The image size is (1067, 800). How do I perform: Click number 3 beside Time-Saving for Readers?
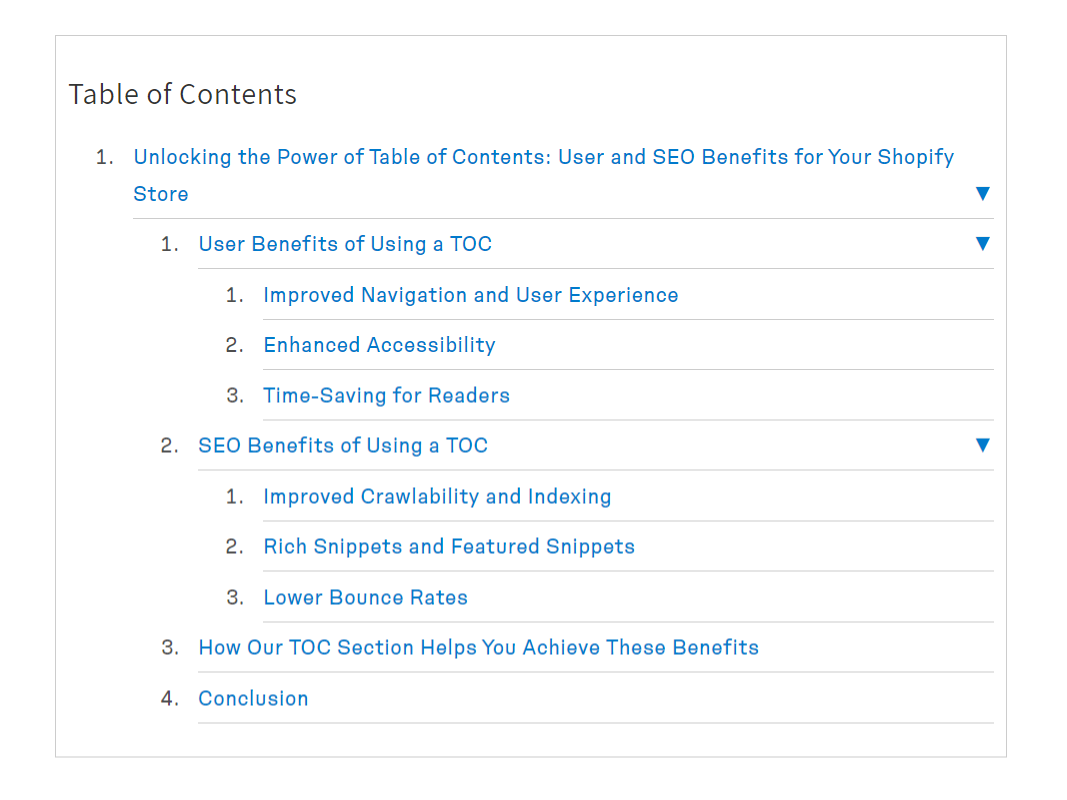[x=235, y=396]
